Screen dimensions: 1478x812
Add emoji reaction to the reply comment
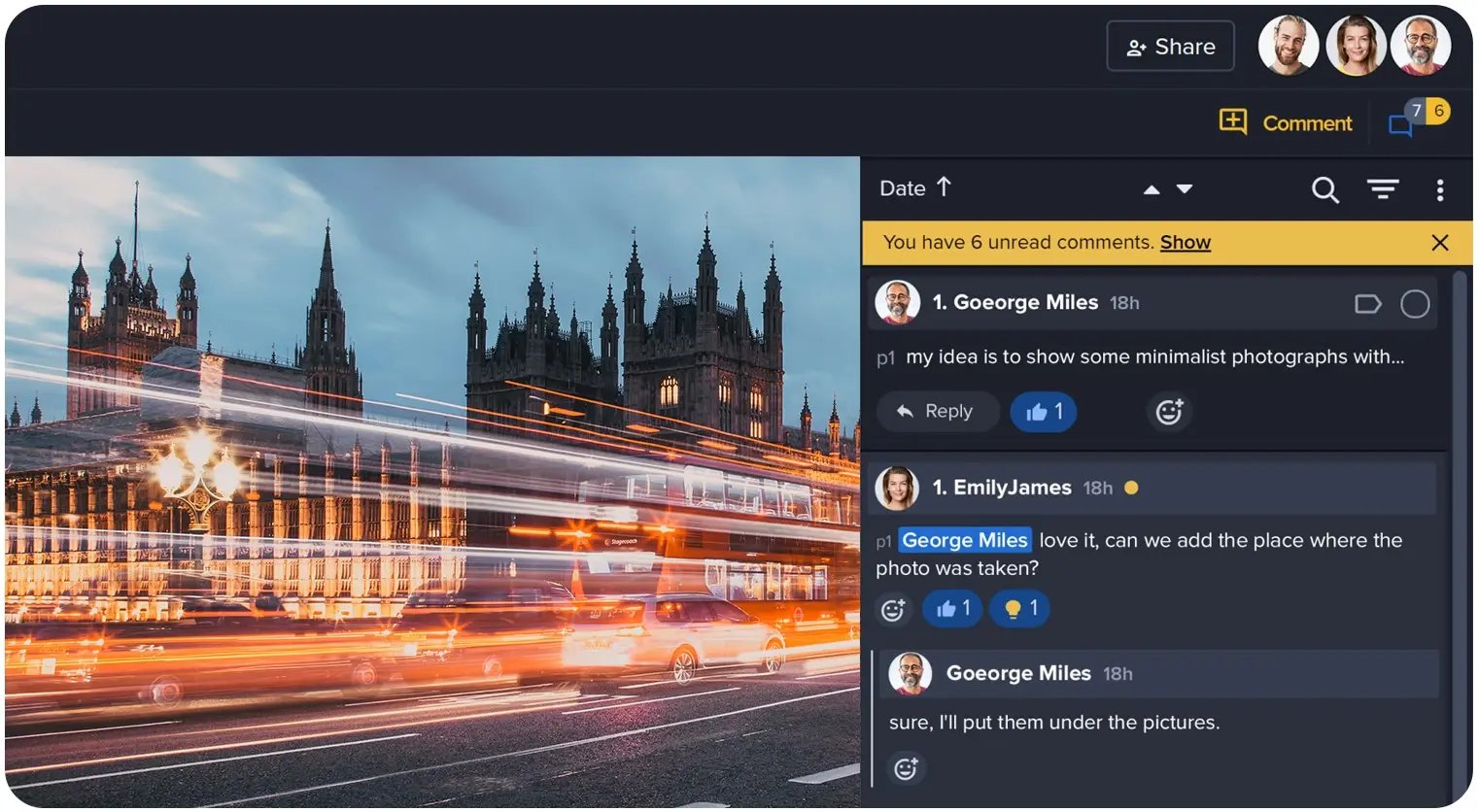pos(906,769)
